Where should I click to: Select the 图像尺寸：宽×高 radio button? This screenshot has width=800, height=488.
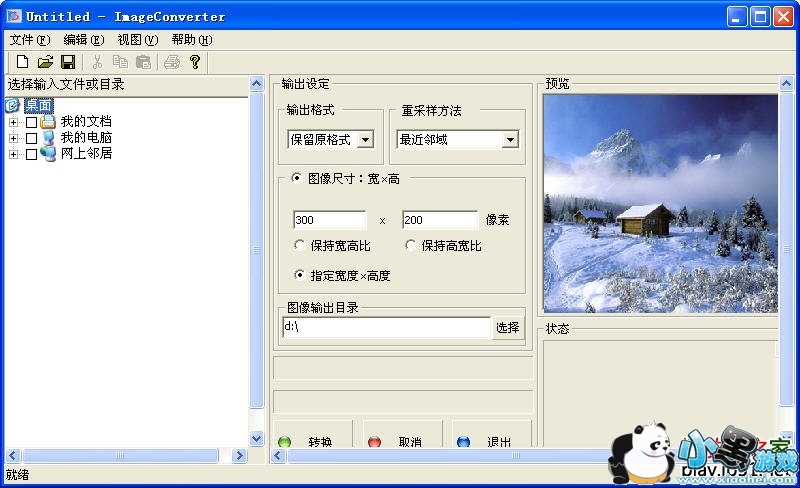[x=296, y=178]
